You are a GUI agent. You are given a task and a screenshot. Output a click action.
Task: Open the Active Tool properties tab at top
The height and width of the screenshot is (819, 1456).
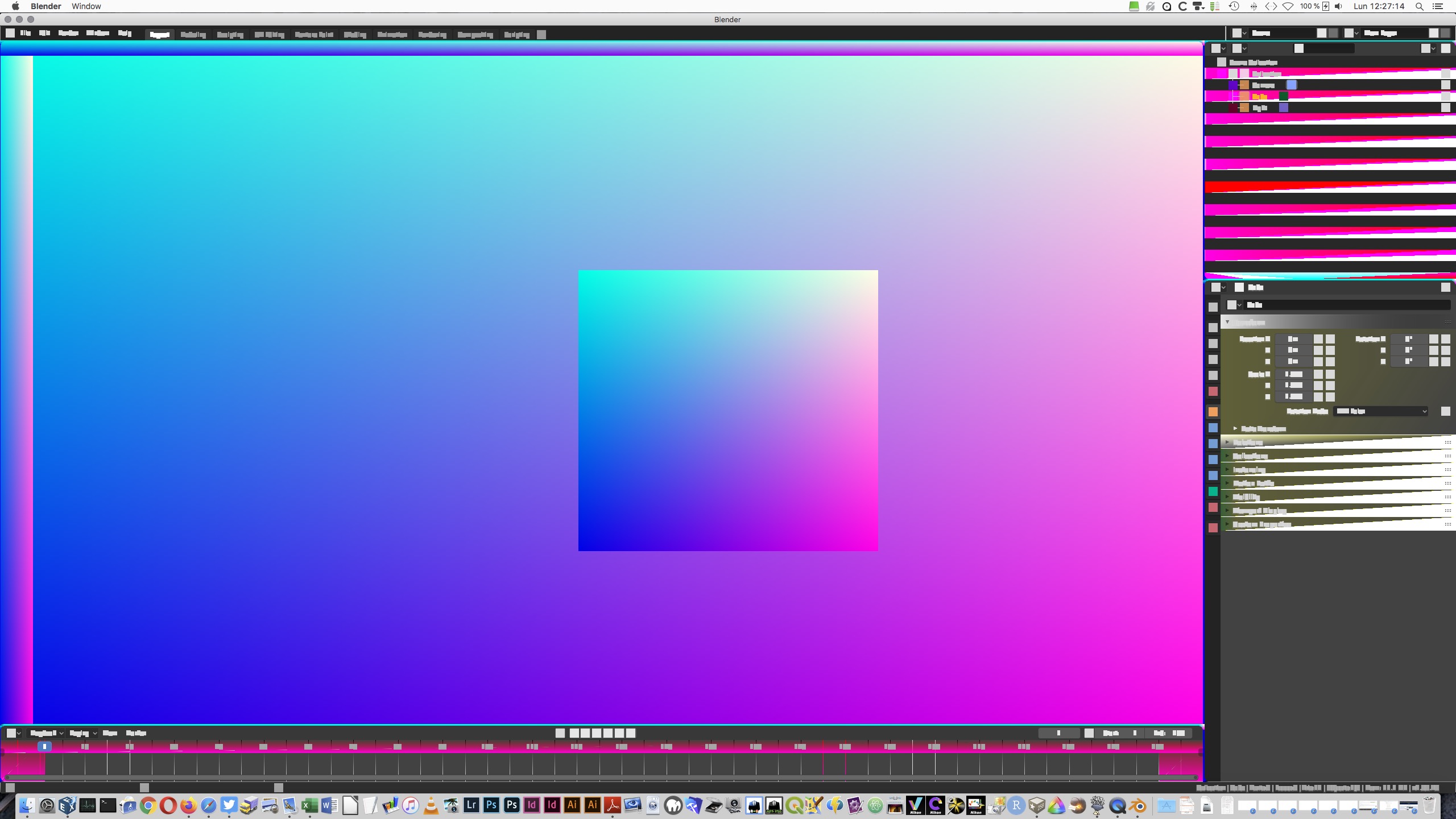pyautogui.click(x=1213, y=307)
